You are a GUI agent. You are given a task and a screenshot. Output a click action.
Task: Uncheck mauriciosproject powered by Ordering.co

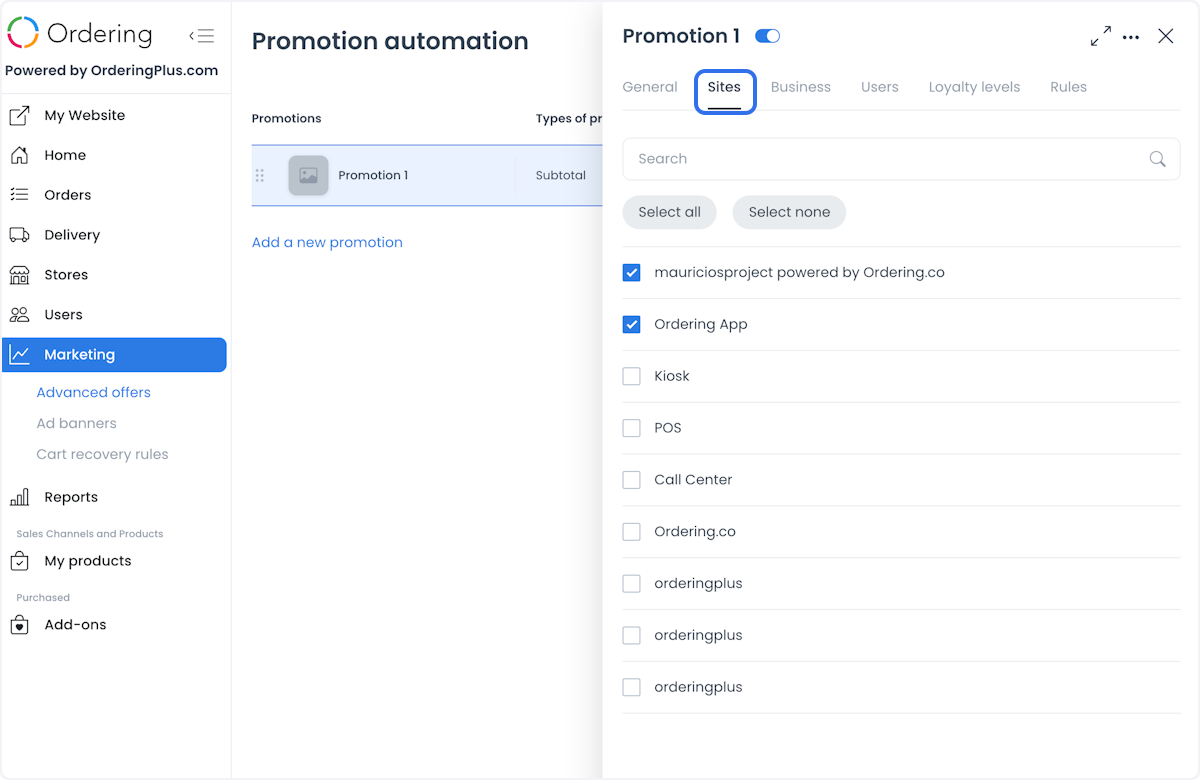pyautogui.click(x=632, y=272)
